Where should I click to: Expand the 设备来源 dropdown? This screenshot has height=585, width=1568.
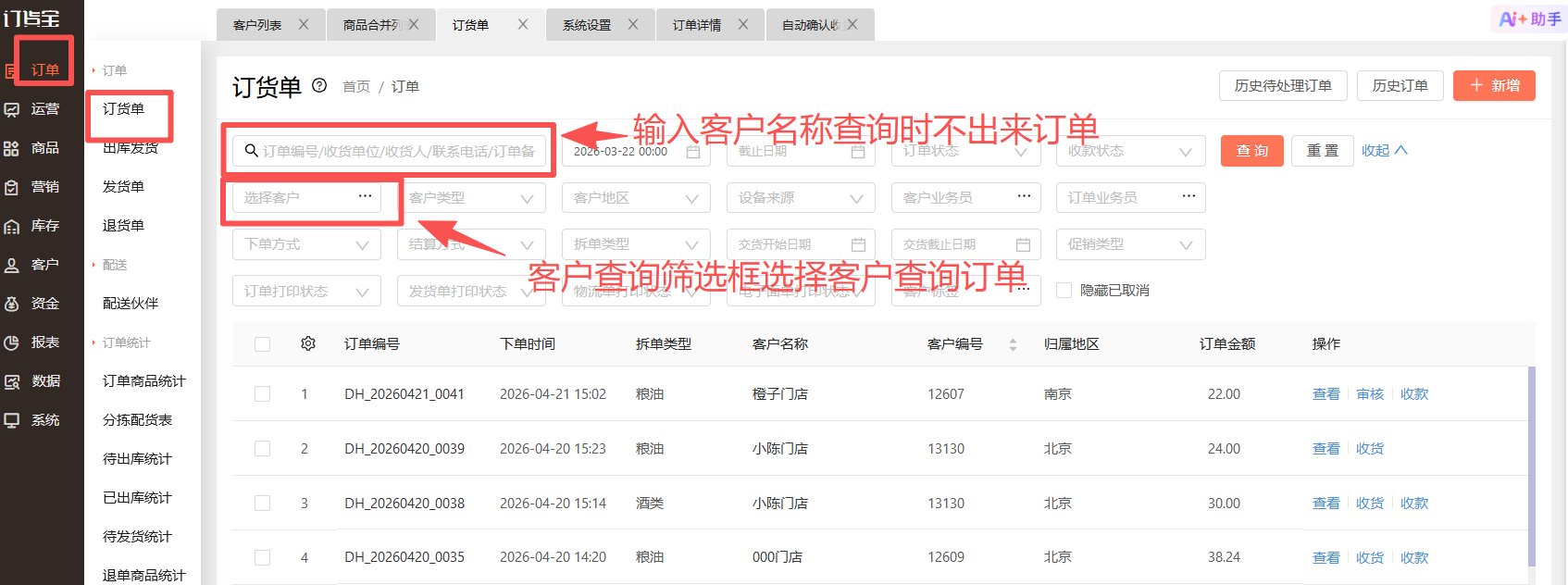(x=801, y=198)
